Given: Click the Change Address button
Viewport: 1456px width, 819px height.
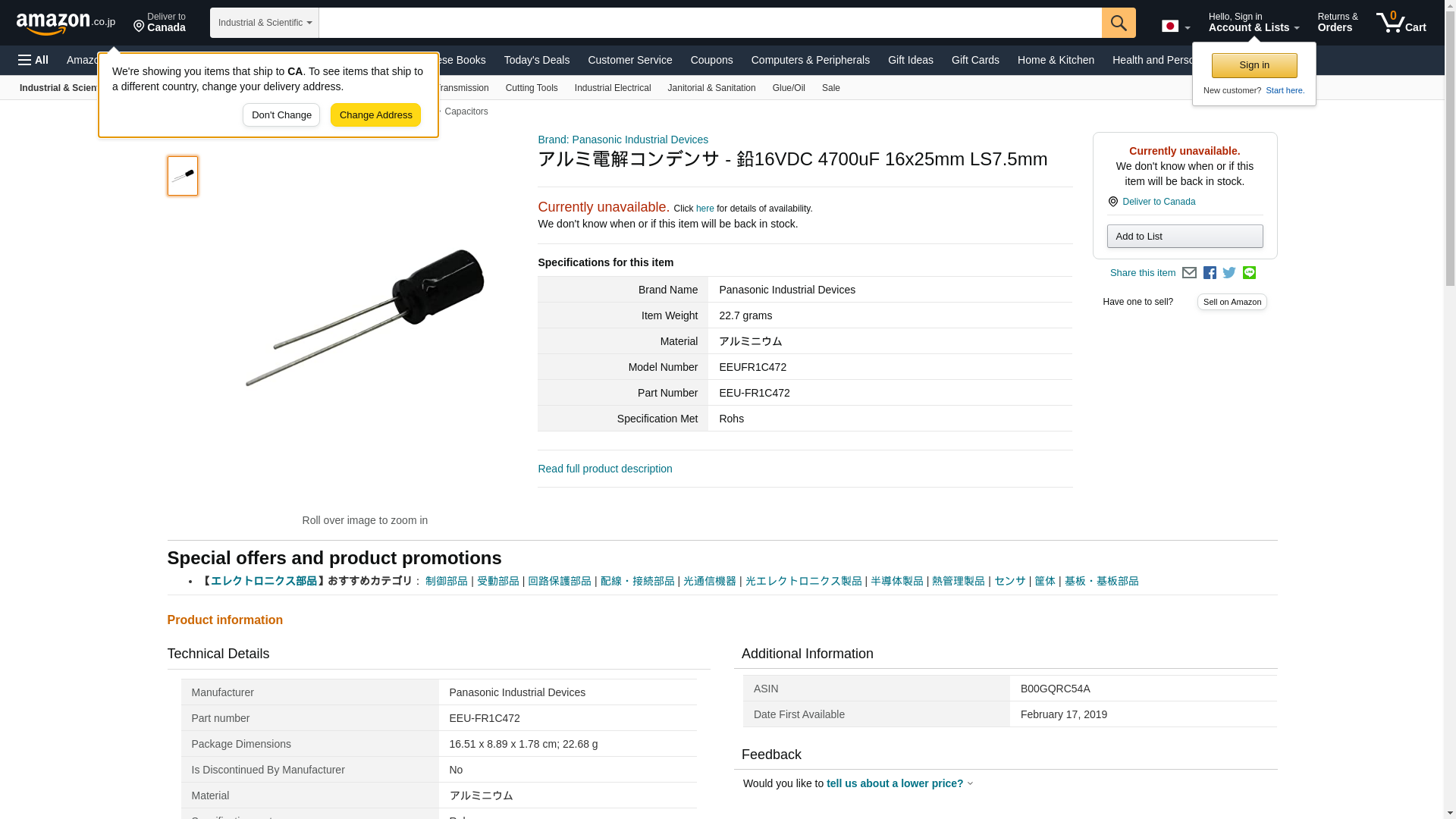Looking at the screenshot, I should coord(375,115).
